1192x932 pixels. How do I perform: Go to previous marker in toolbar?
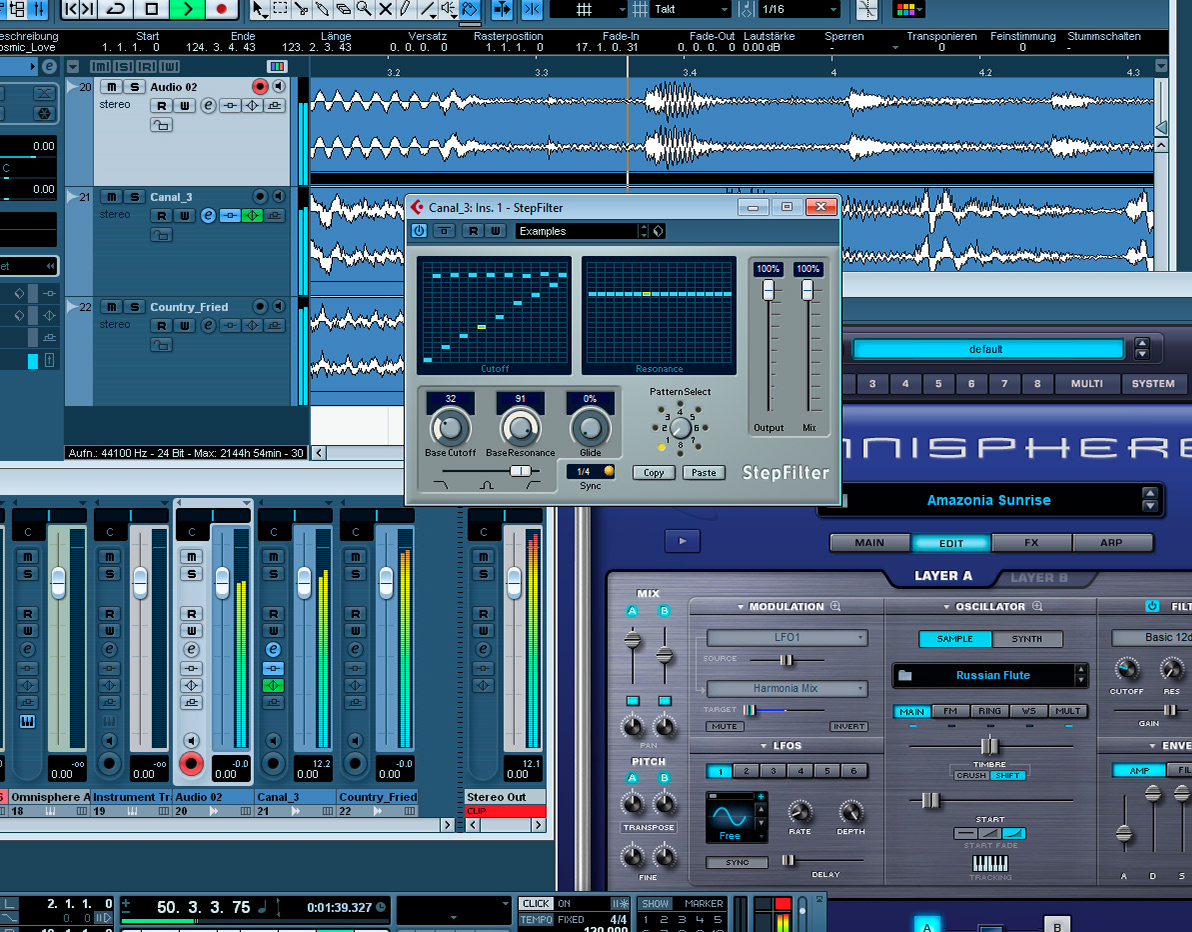pyautogui.click(x=70, y=9)
